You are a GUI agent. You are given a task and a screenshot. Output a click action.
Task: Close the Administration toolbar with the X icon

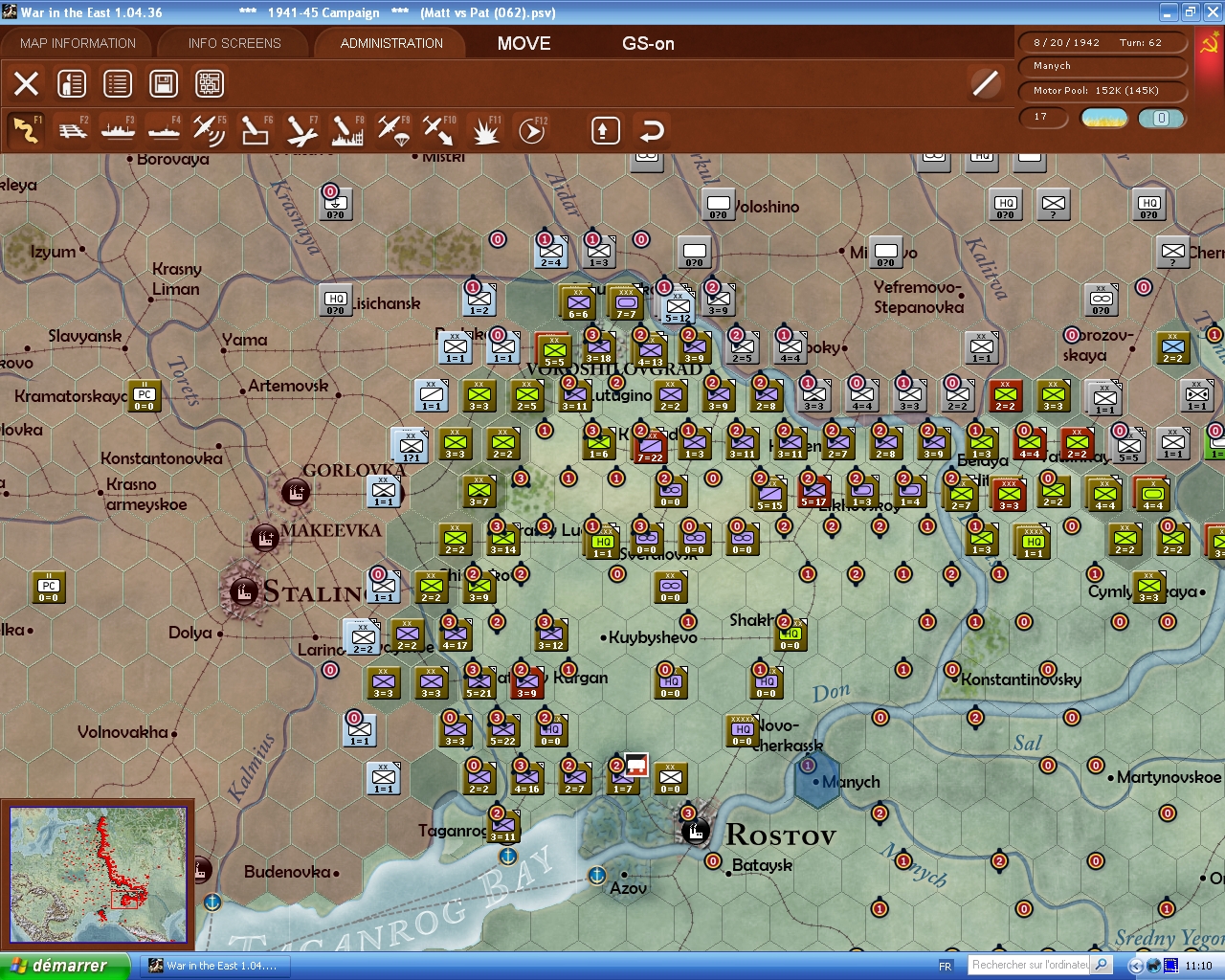coord(27,83)
